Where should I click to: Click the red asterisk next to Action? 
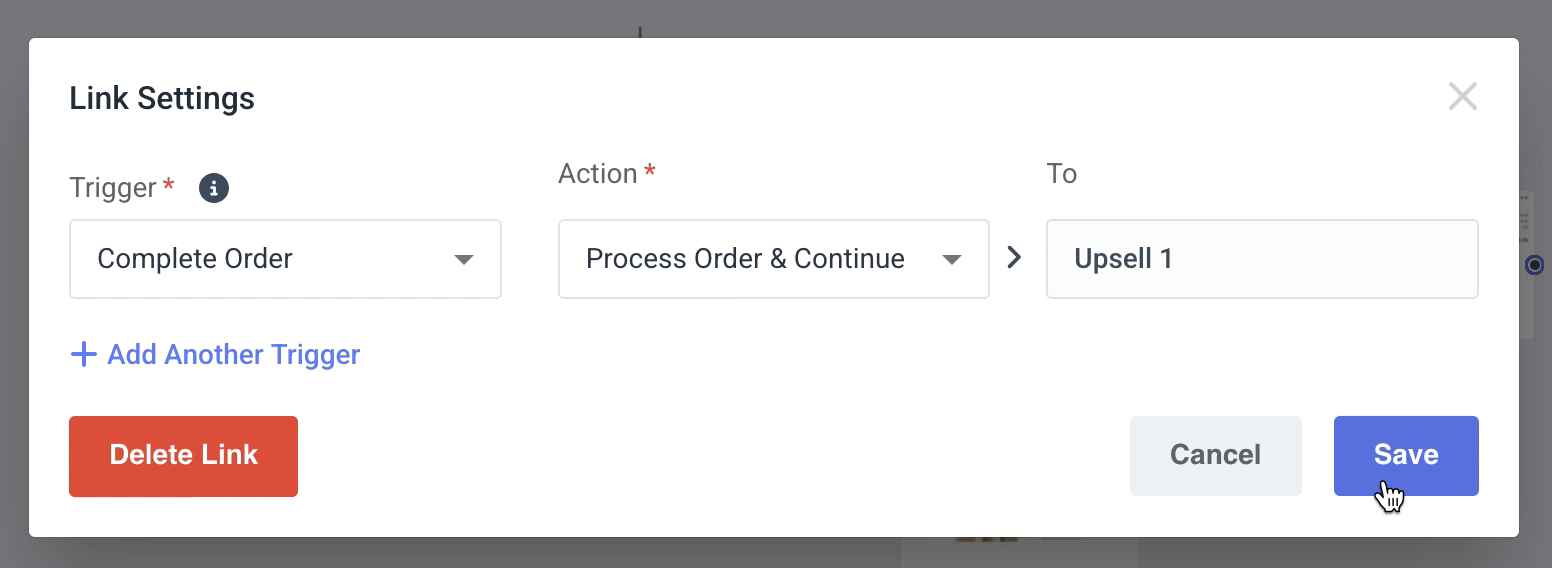click(x=650, y=171)
